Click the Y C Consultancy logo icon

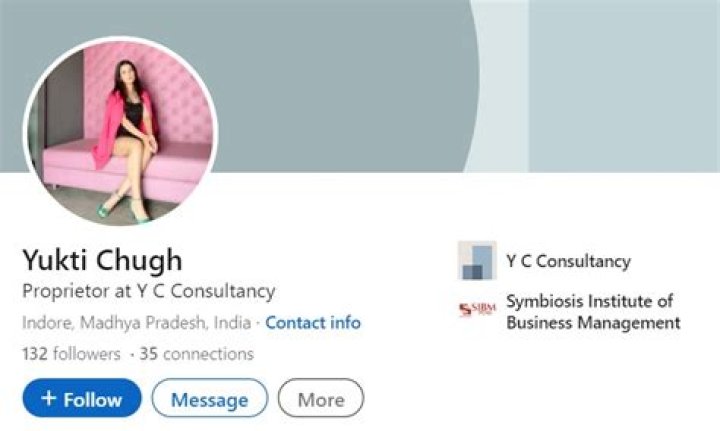click(477, 261)
